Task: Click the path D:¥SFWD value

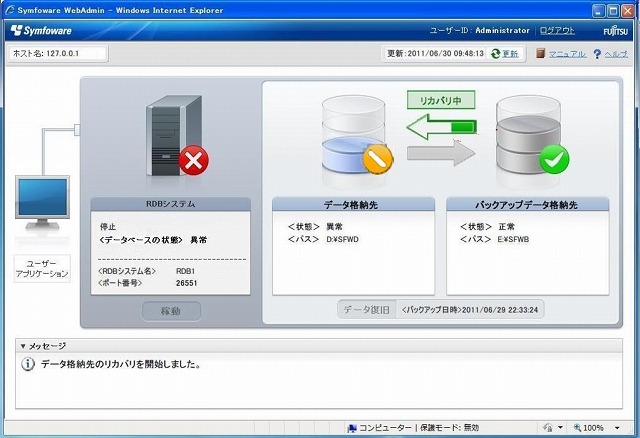Action: click(x=342, y=240)
